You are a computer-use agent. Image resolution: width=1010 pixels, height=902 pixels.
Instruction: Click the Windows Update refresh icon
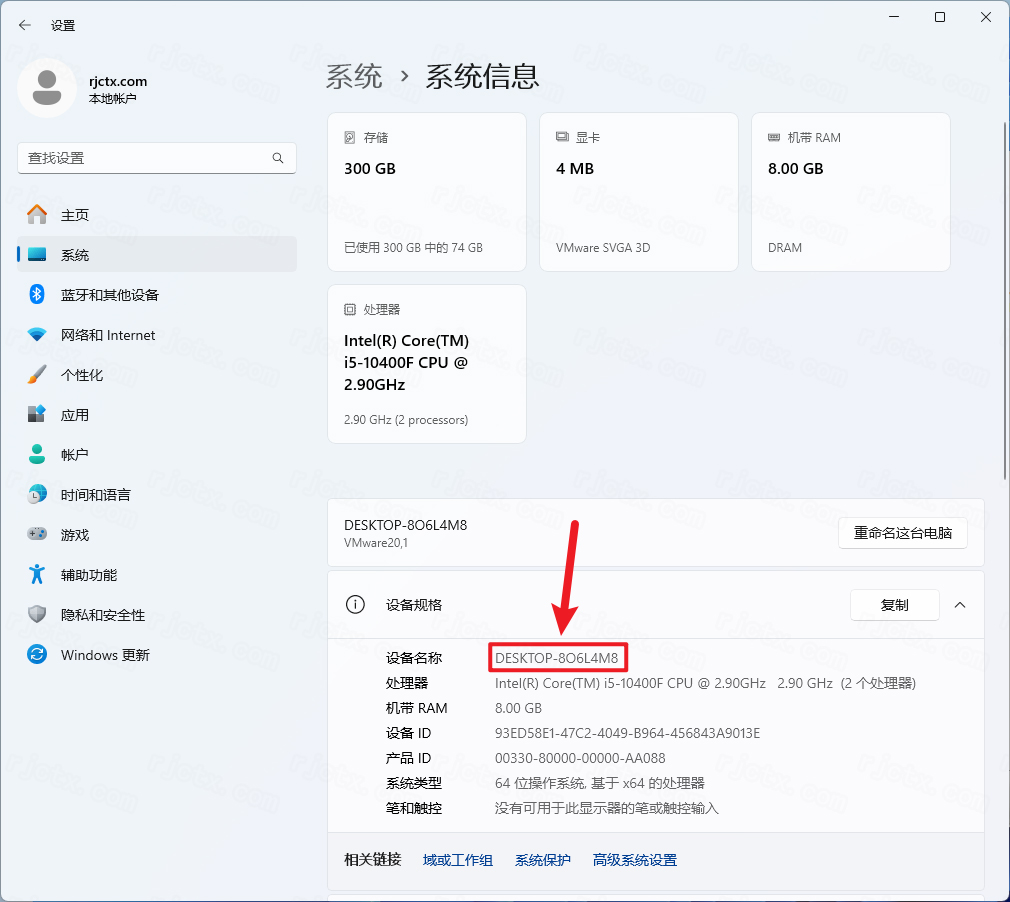[x=37, y=655]
